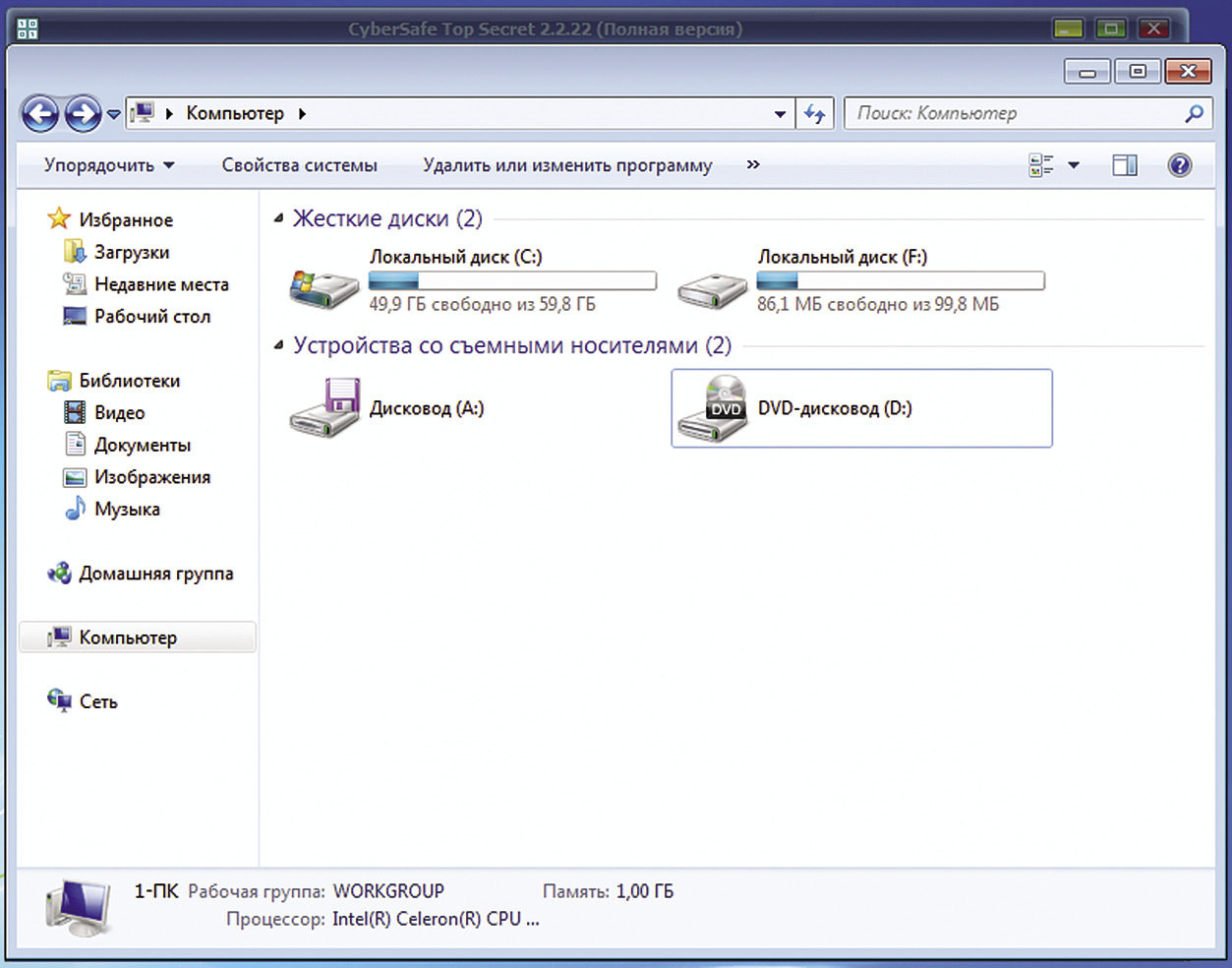Screen dimensions: 1232x968
Task: Select Сеть in navigation pane
Action: [98, 702]
